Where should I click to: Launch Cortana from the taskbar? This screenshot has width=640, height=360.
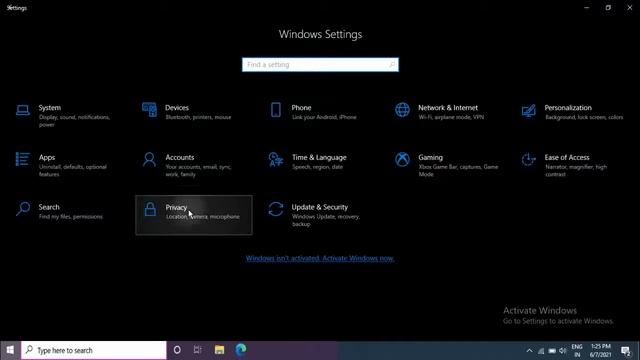pyautogui.click(x=177, y=350)
